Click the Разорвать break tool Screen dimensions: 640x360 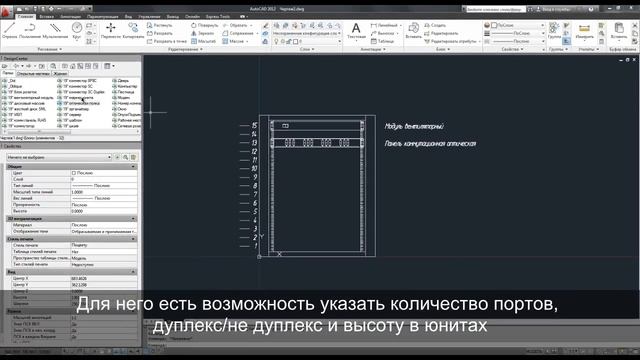point(160,33)
